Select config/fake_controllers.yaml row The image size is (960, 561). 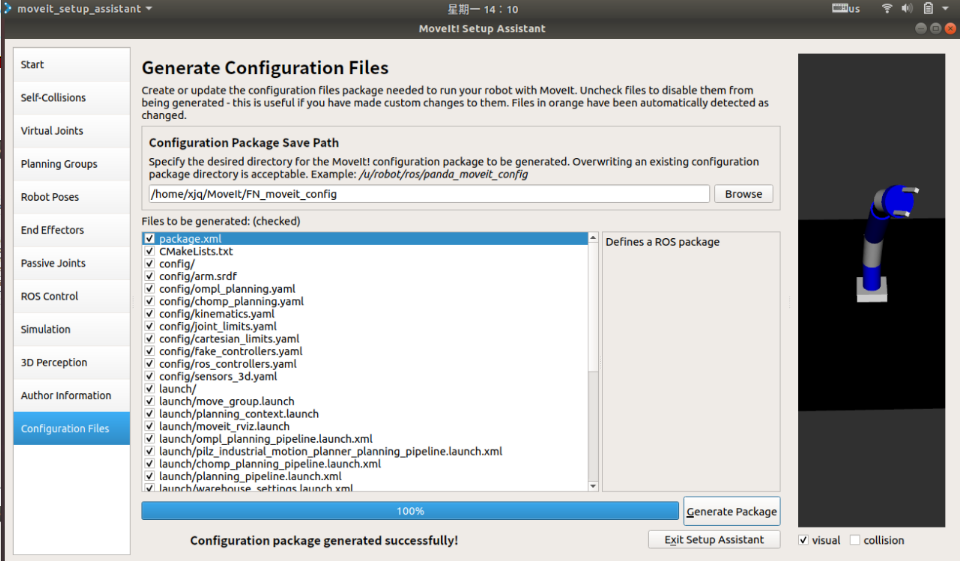pos(365,351)
